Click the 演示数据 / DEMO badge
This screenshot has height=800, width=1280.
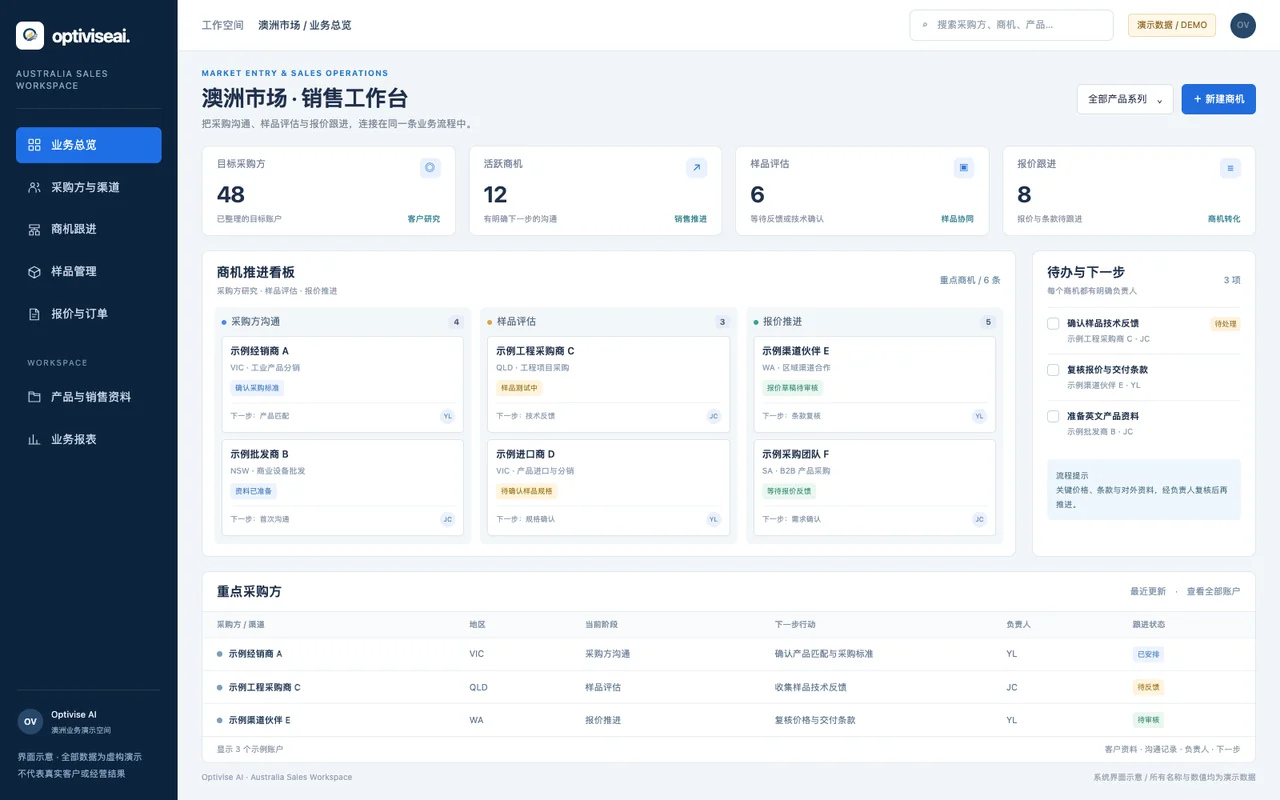(x=1172, y=25)
